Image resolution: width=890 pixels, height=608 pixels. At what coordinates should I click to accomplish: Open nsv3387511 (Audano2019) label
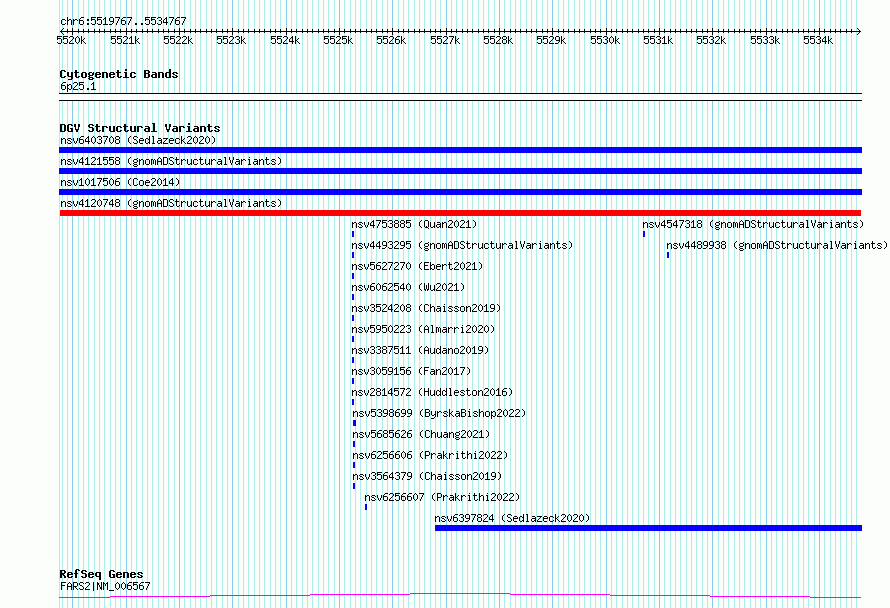pyautogui.click(x=420, y=350)
